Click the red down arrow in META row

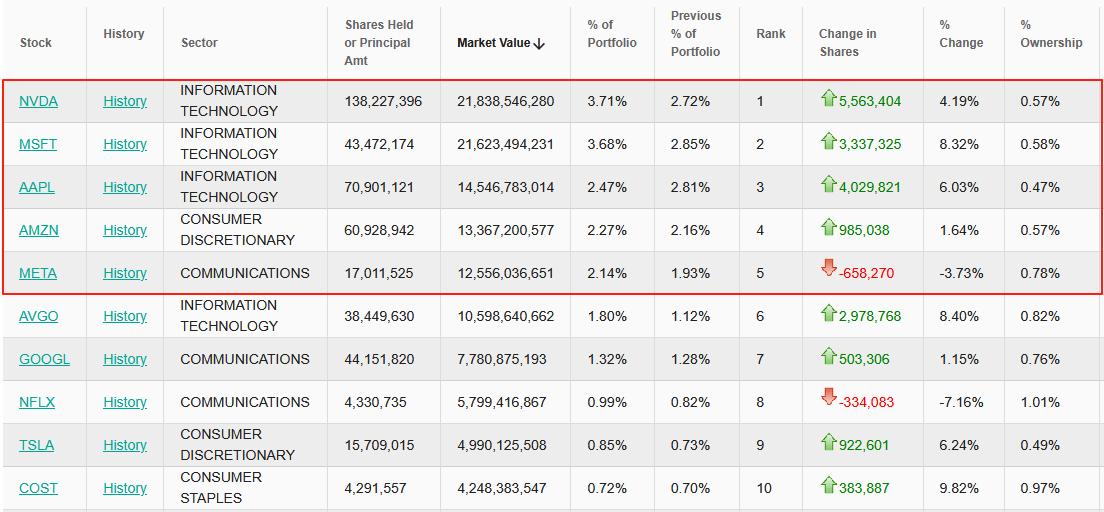point(828,268)
